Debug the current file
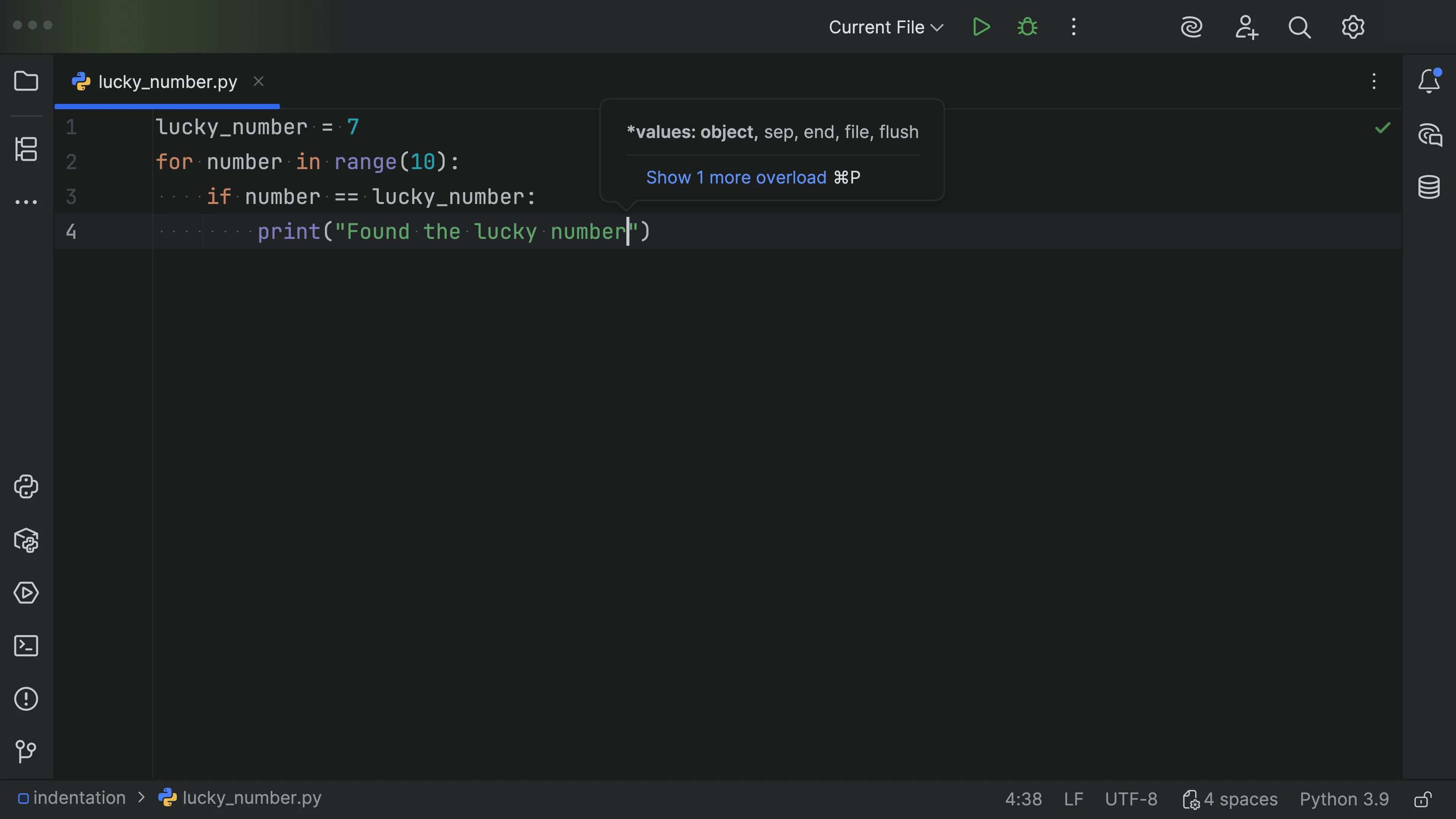Screen dimensions: 1456x819 pos(1027,27)
